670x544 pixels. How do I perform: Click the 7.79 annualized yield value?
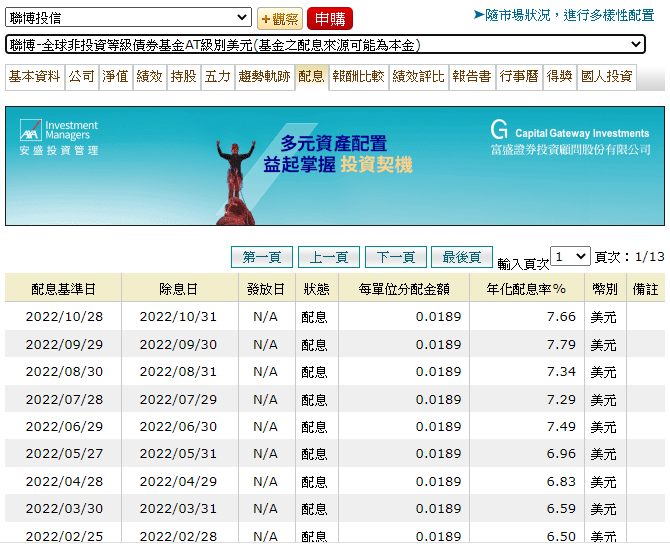561,344
